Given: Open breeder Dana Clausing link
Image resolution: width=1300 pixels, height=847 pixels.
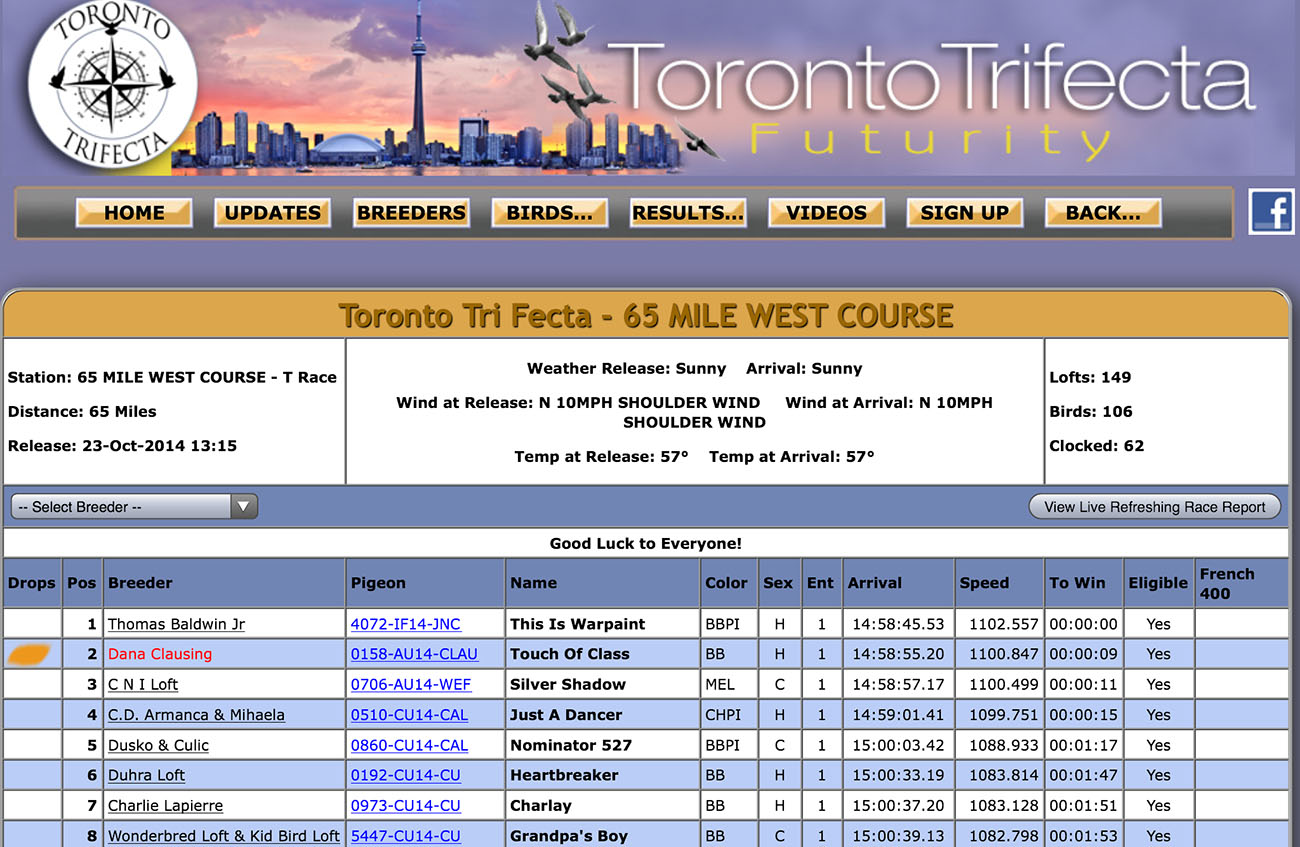Looking at the screenshot, I should coord(160,654).
